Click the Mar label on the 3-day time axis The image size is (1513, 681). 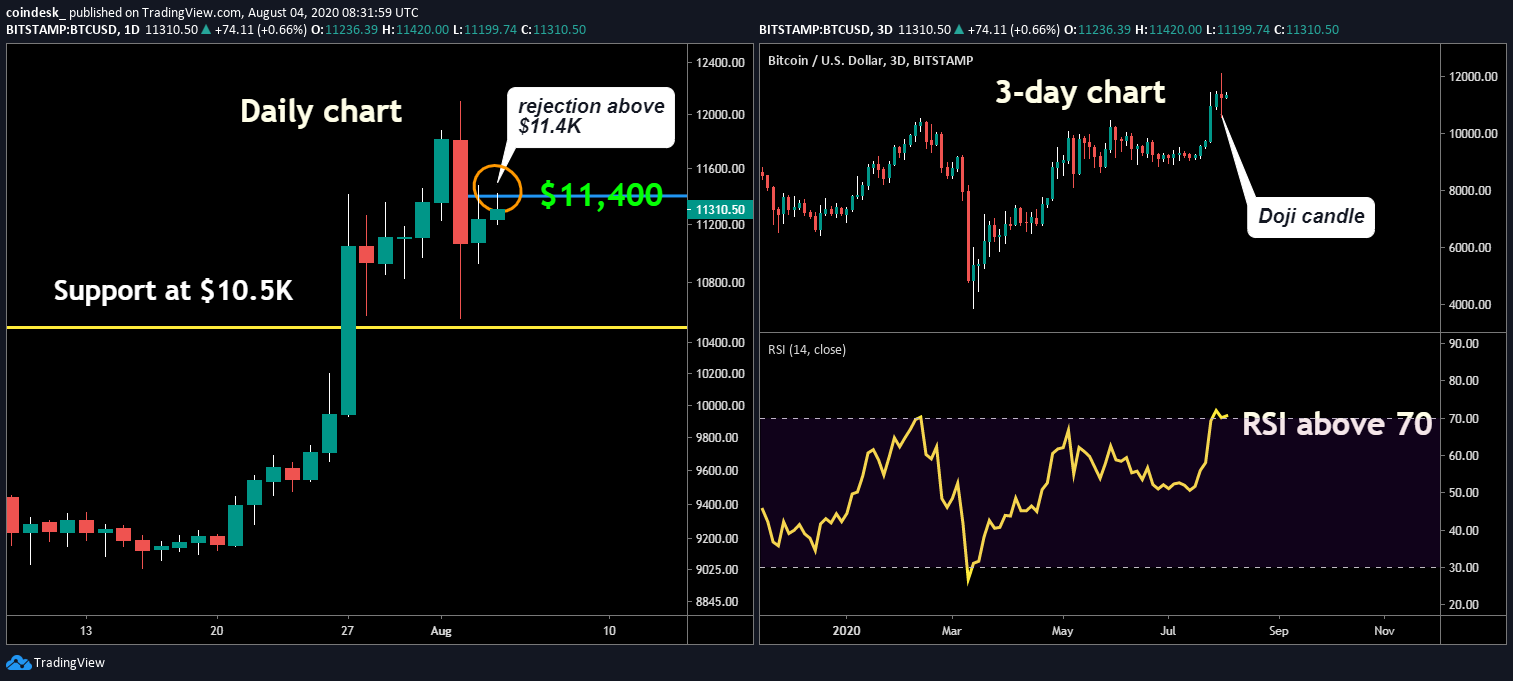click(x=952, y=631)
